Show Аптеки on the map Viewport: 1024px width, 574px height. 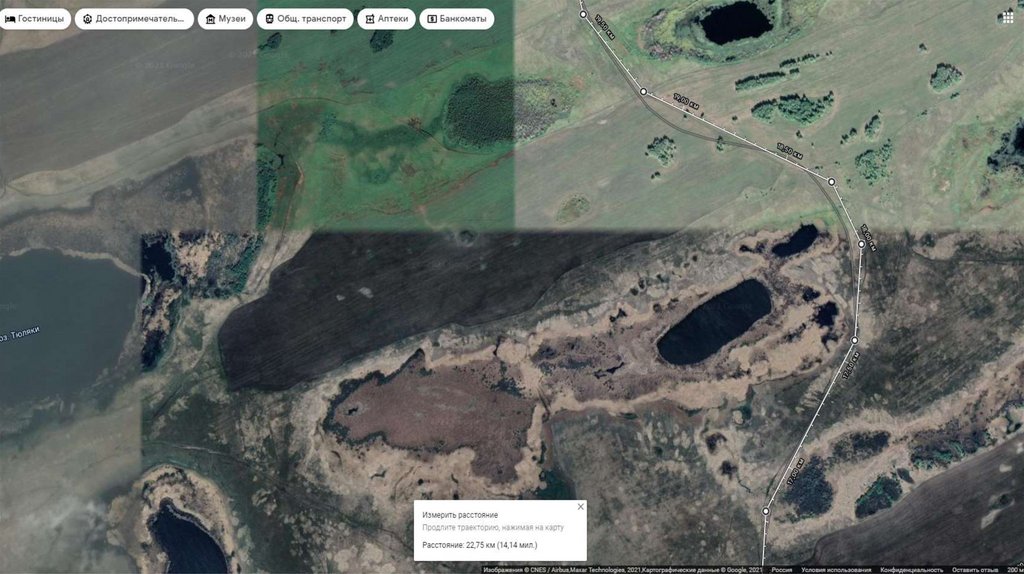[384, 19]
